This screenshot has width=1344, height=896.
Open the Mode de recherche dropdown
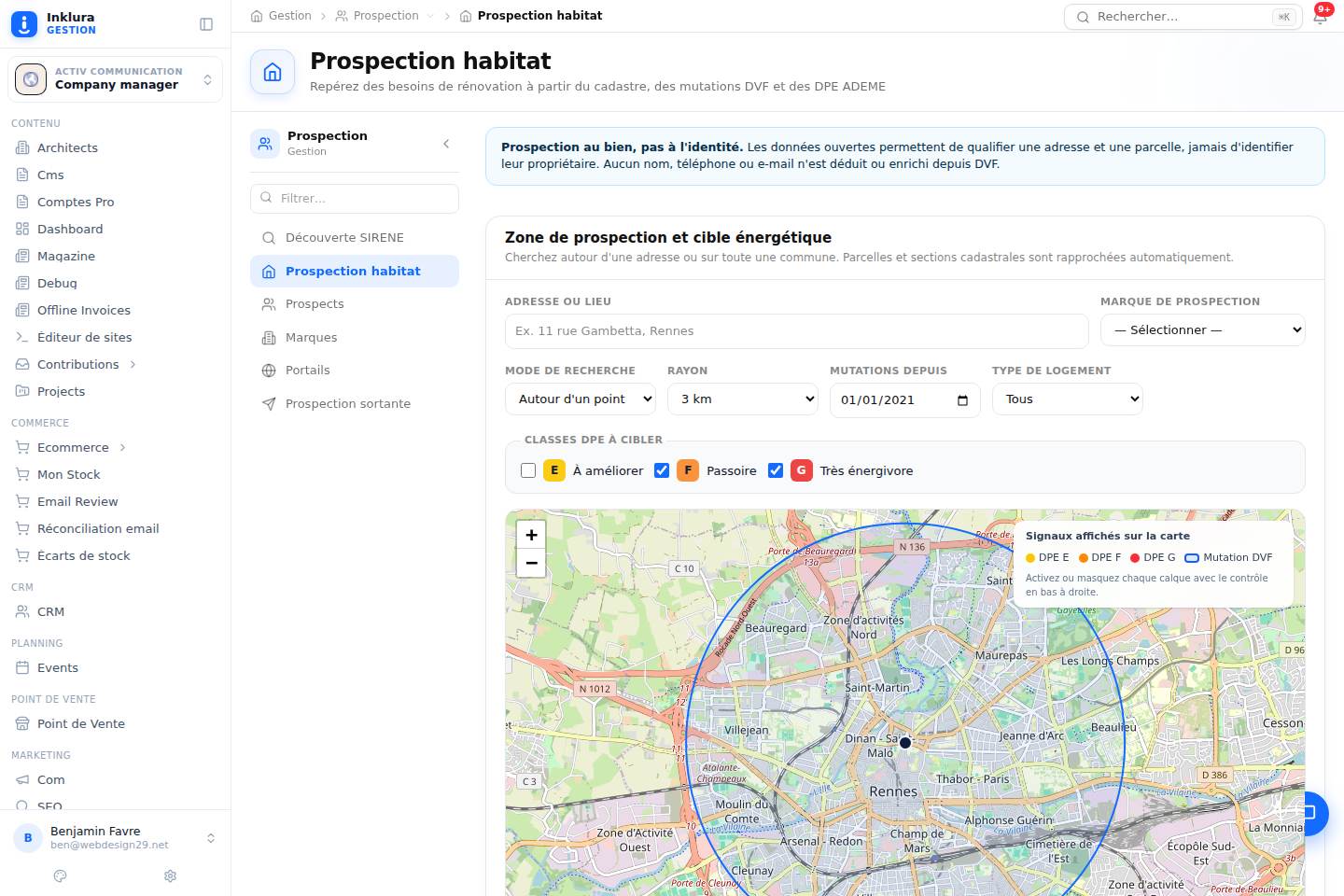coord(581,399)
